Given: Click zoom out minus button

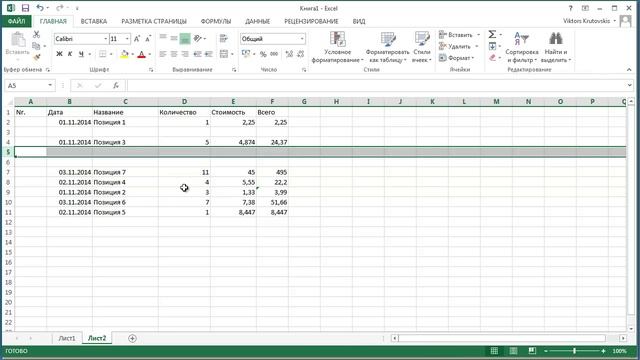Looking at the screenshot, I should pyautogui.click(x=546, y=351).
